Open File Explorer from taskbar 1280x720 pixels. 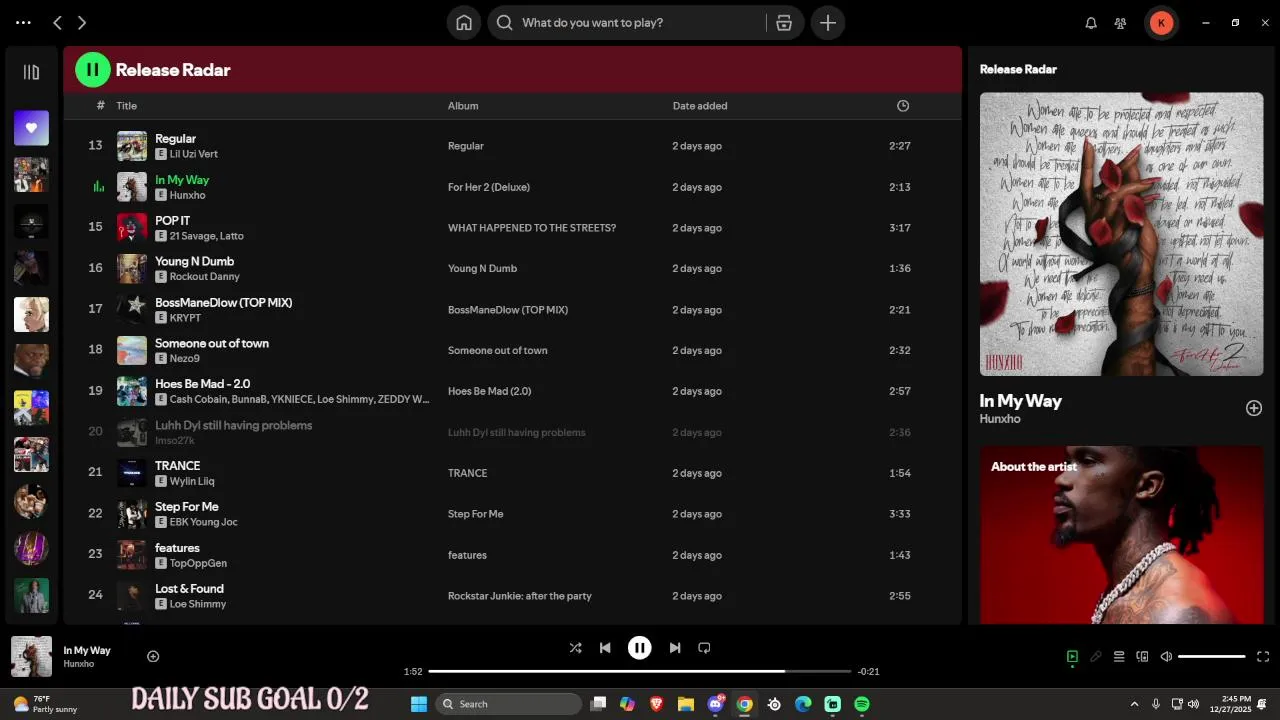(x=686, y=704)
